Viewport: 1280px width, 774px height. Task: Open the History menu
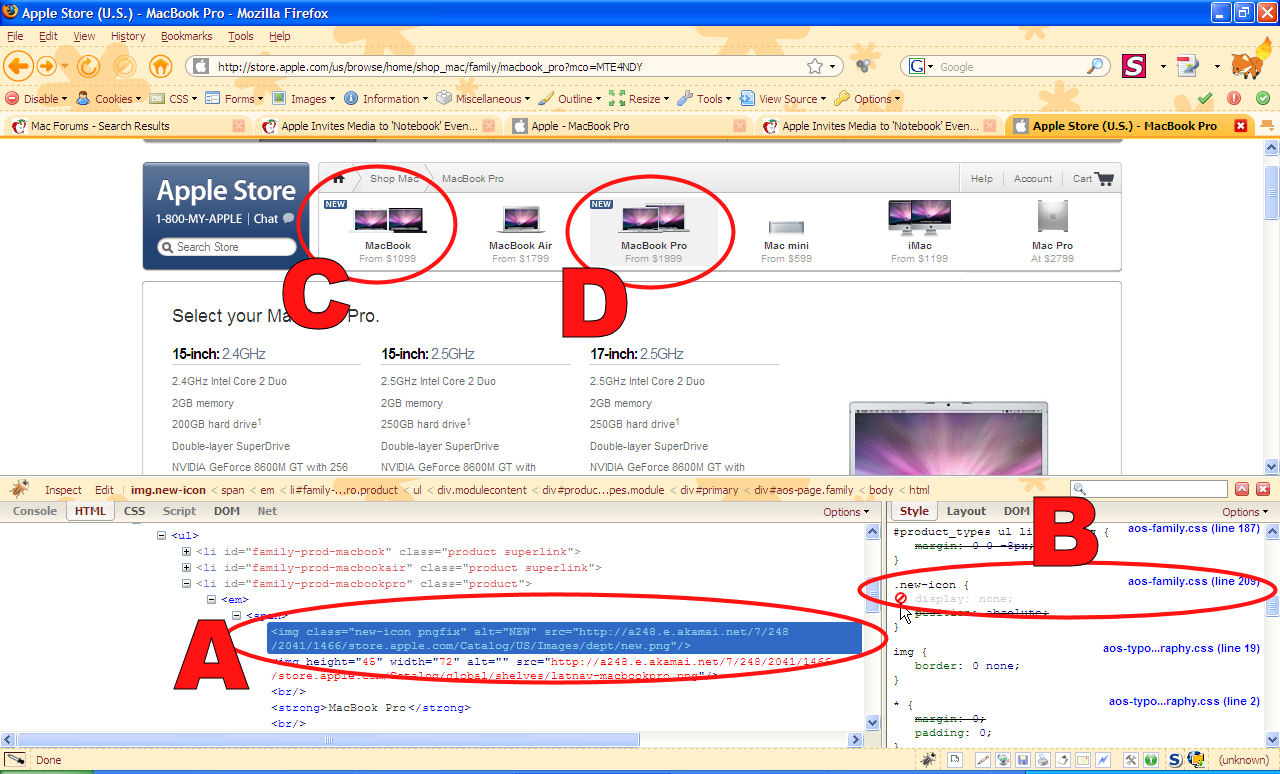click(128, 36)
